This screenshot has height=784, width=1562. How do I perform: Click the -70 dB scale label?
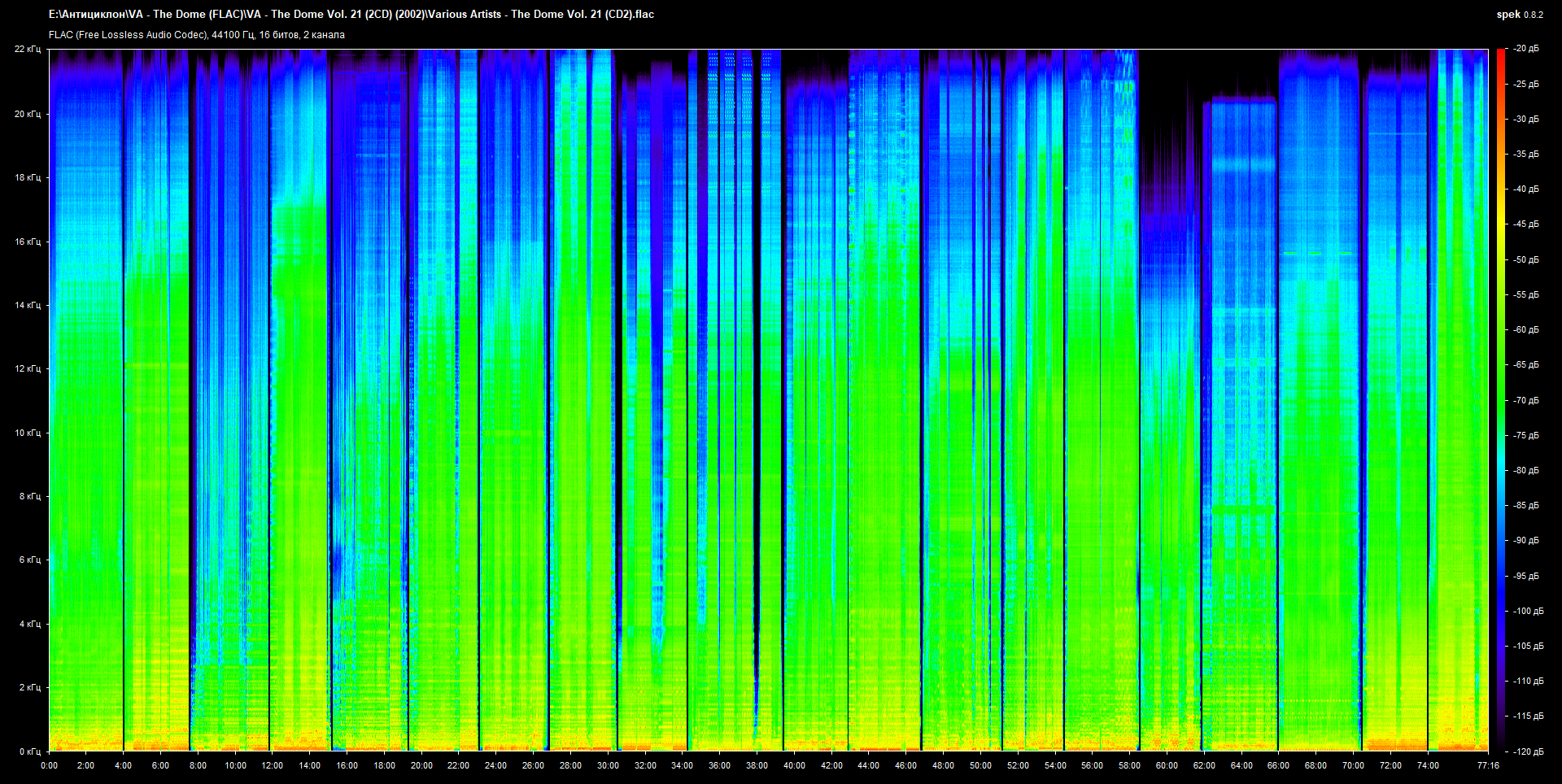tap(1525, 400)
